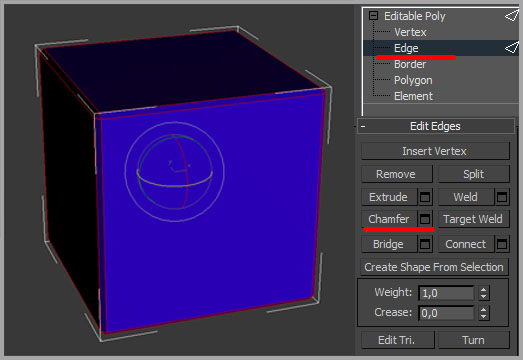Select Element sub-object level

[413, 96]
